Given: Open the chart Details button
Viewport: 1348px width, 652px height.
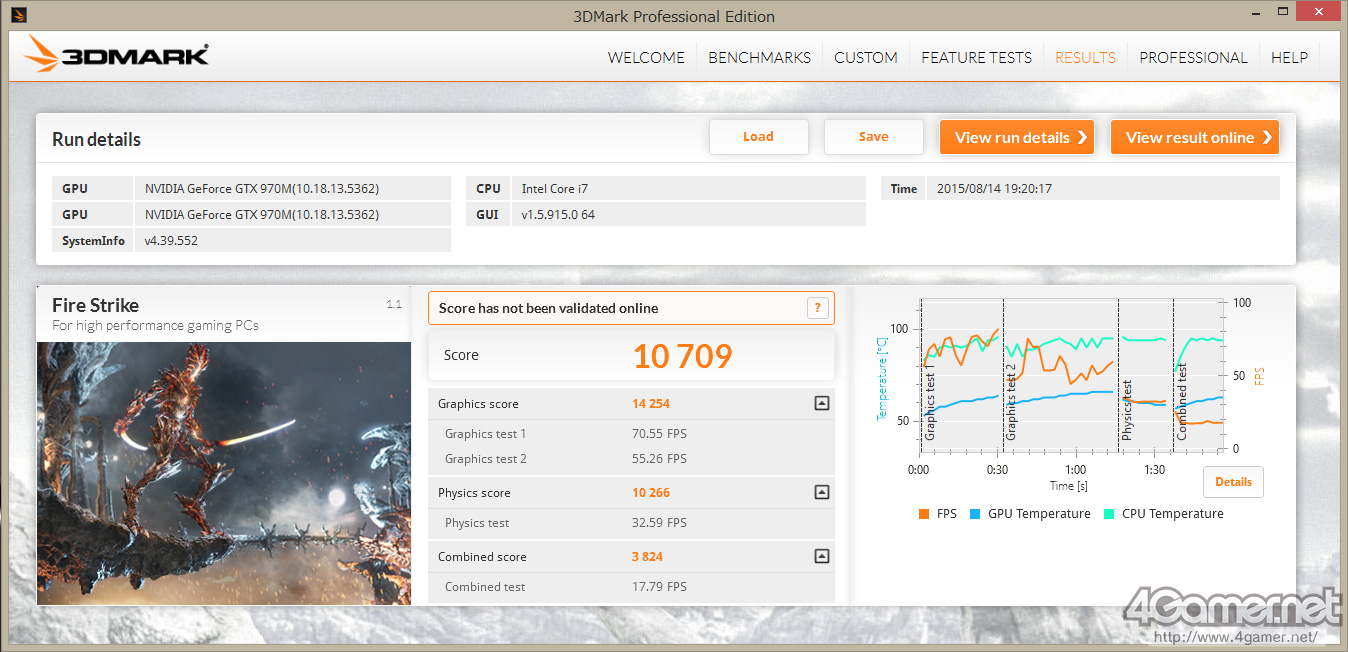Looking at the screenshot, I should pos(1233,482).
